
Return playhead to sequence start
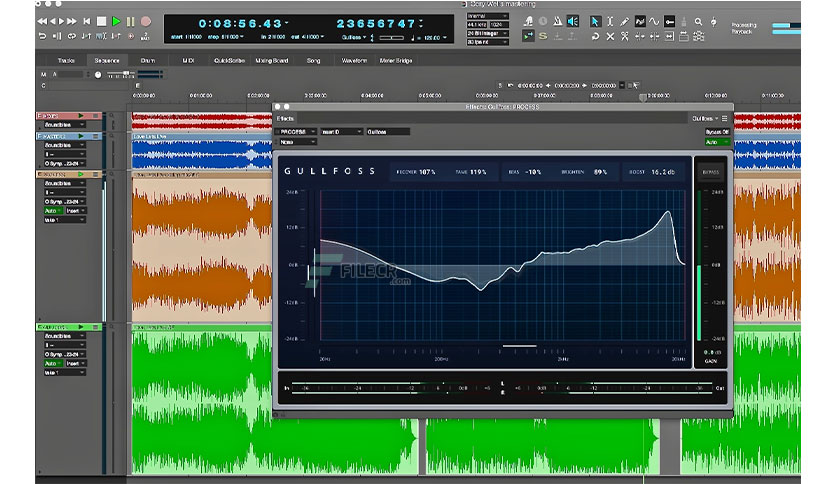[x=86, y=21]
